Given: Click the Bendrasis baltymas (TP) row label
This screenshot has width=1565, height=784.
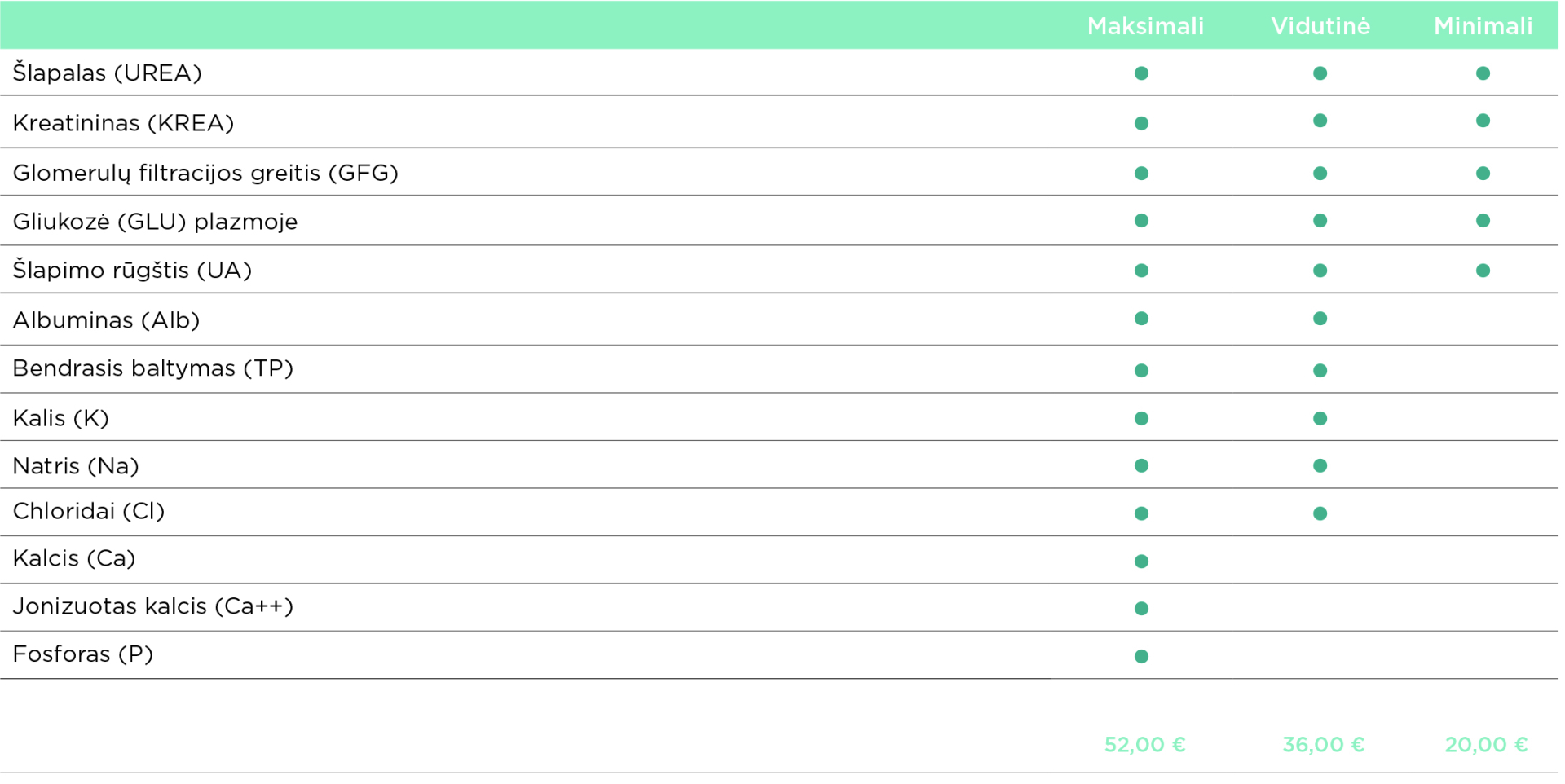Looking at the screenshot, I should pyautogui.click(x=152, y=368).
